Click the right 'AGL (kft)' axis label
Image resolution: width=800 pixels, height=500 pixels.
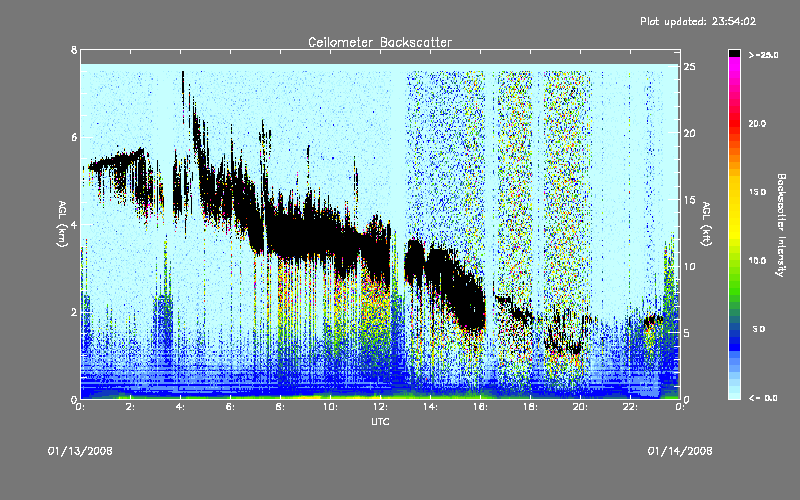706,224
